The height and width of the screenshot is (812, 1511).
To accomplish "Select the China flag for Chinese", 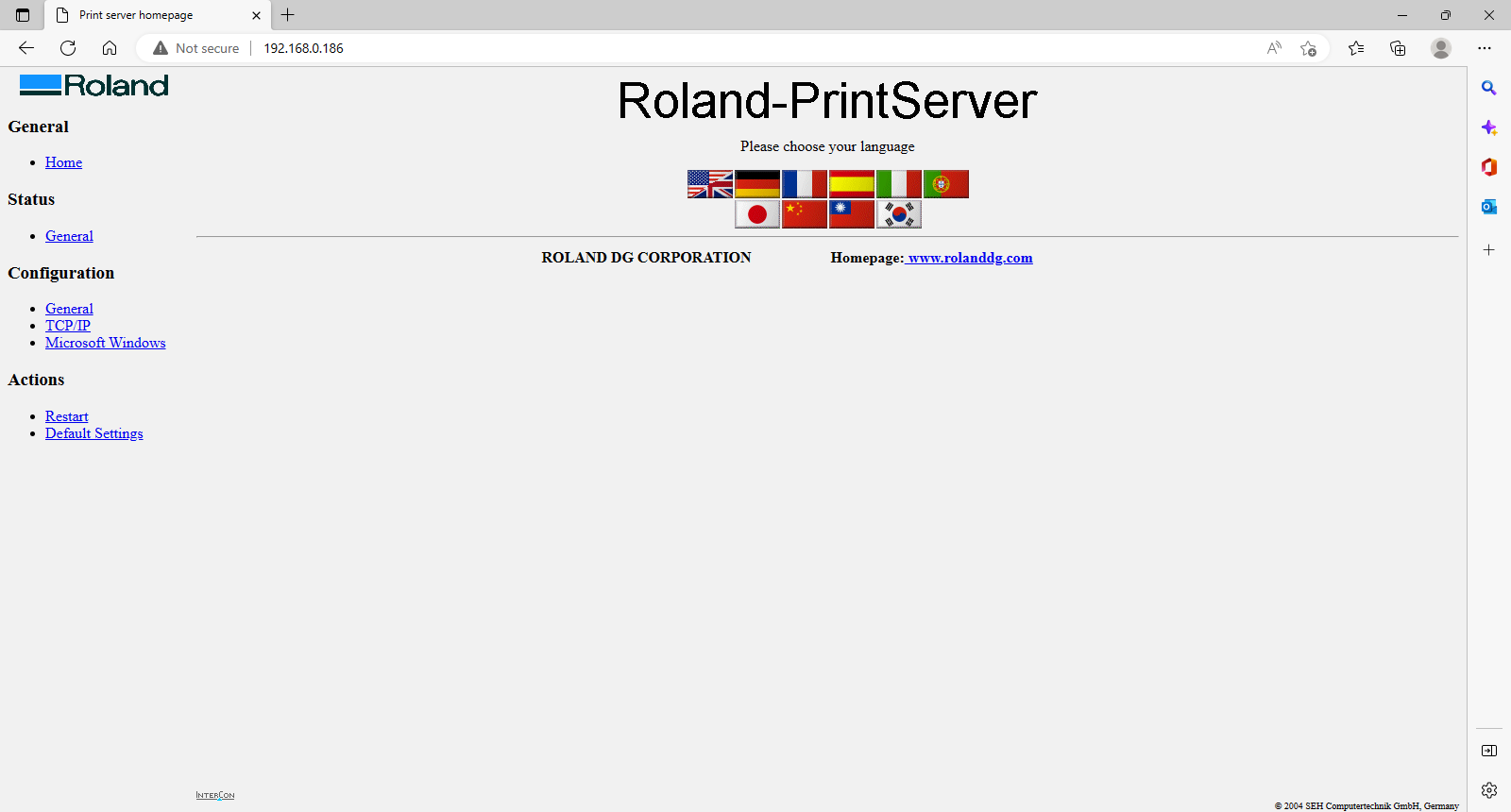I will (x=805, y=214).
